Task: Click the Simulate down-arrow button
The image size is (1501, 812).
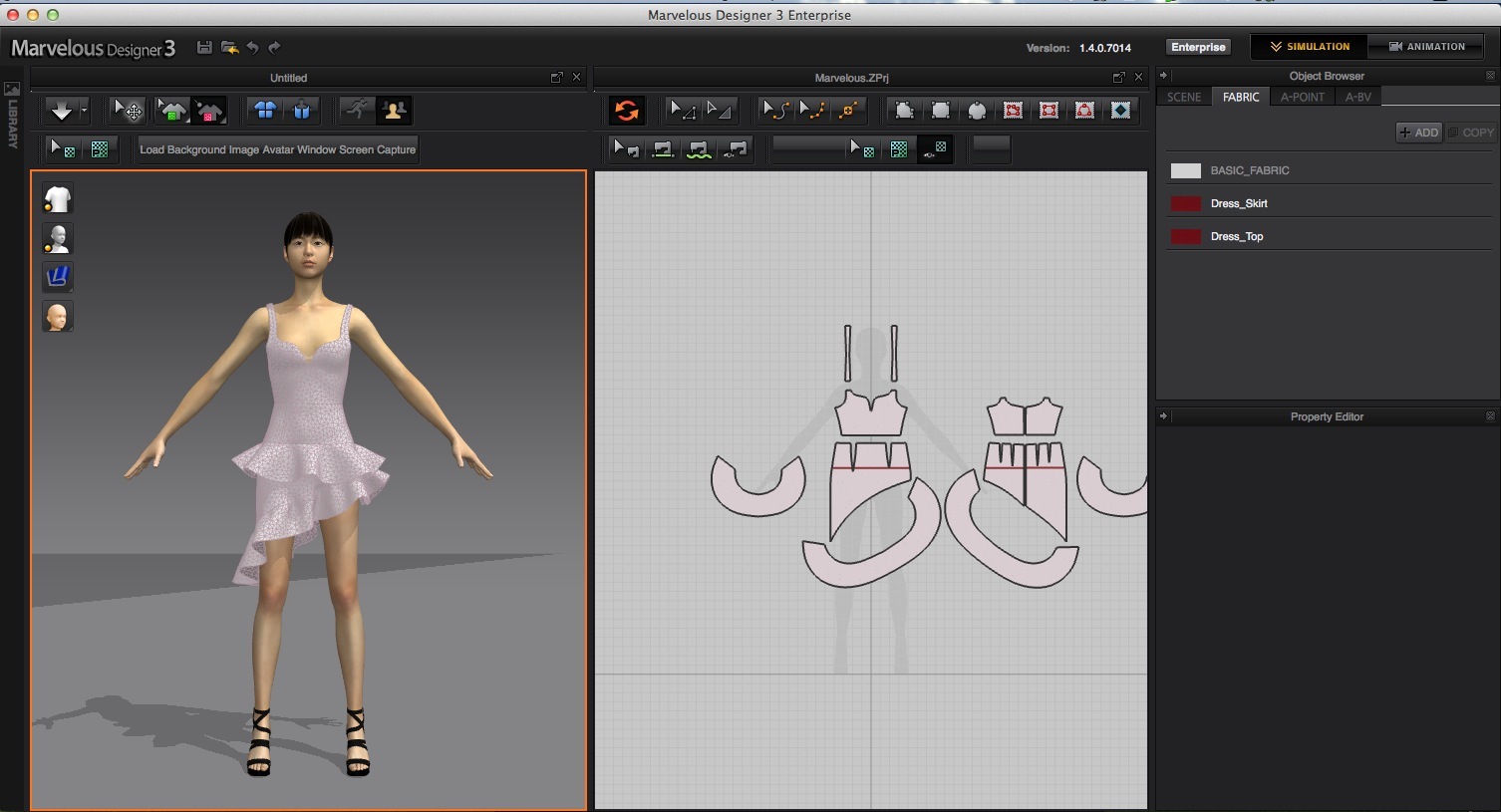Action: point(61,111)
